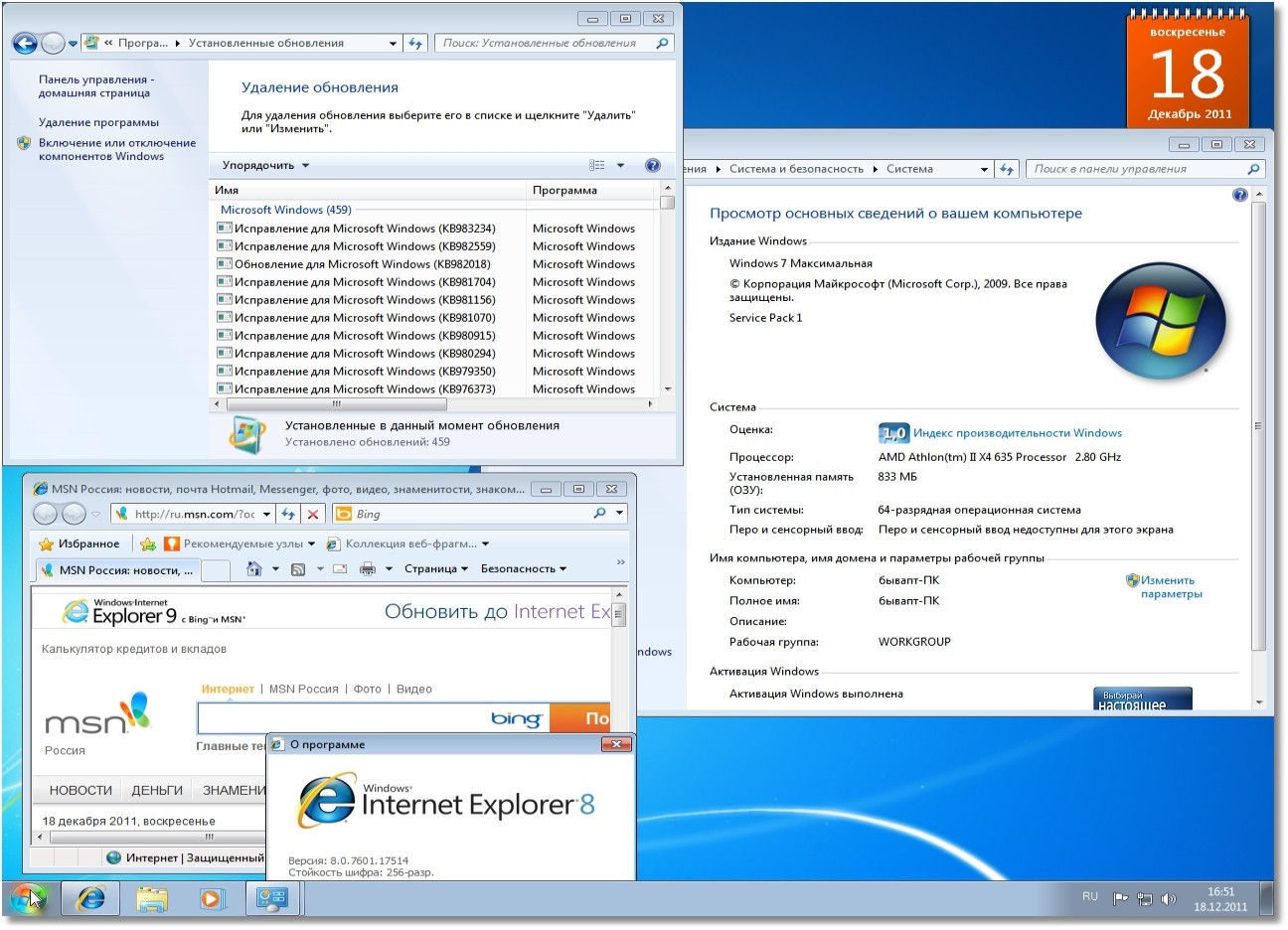Open the Страница menu in IE
Screen dimensions: 1288x930
tap(436, 569)
